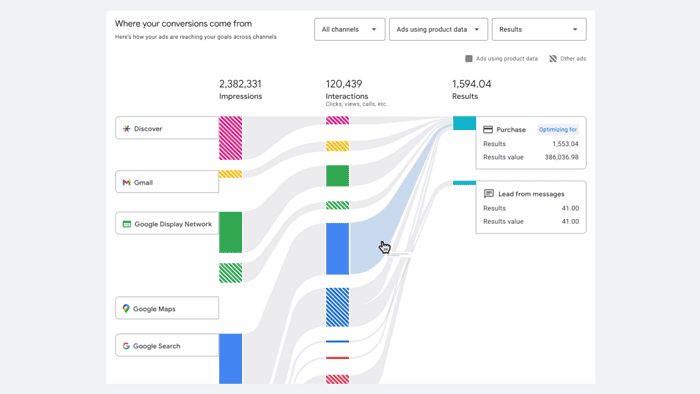The image size is (700, 394).
Task: Select the Discover channel box
Action: click(167, 128)
